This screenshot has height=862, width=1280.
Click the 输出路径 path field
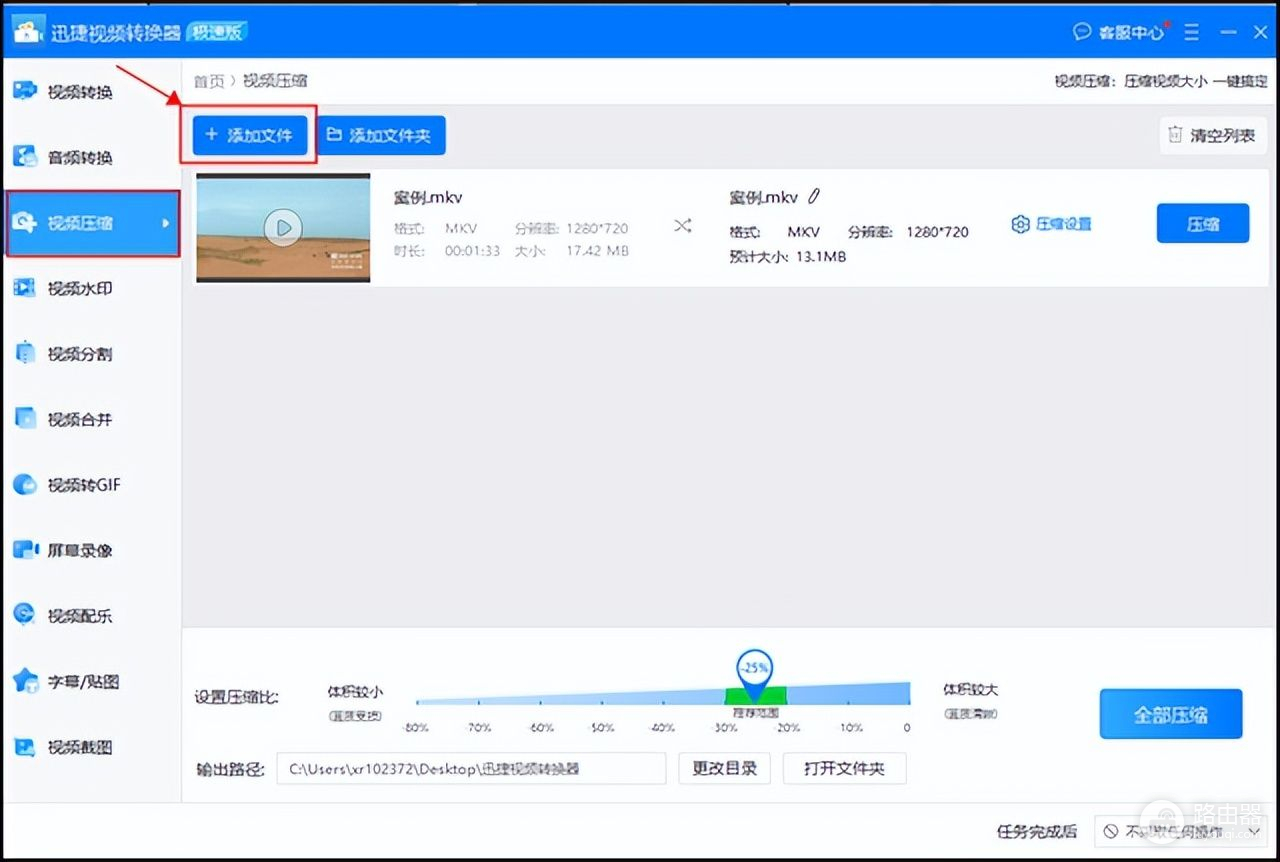coord(471,769)
